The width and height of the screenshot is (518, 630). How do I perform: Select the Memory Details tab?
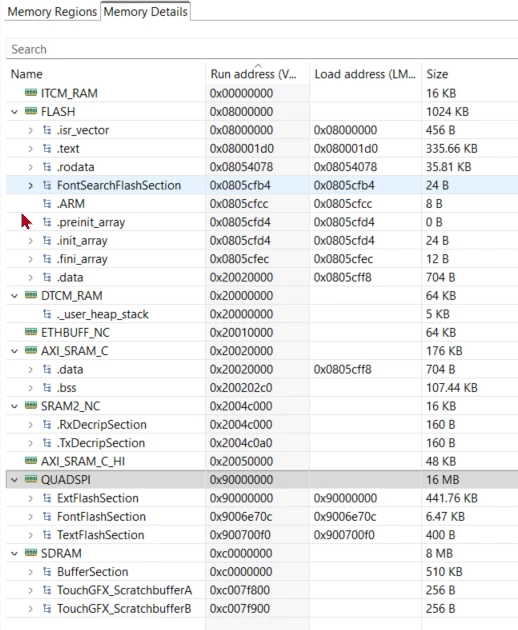[x=145, y=12]
